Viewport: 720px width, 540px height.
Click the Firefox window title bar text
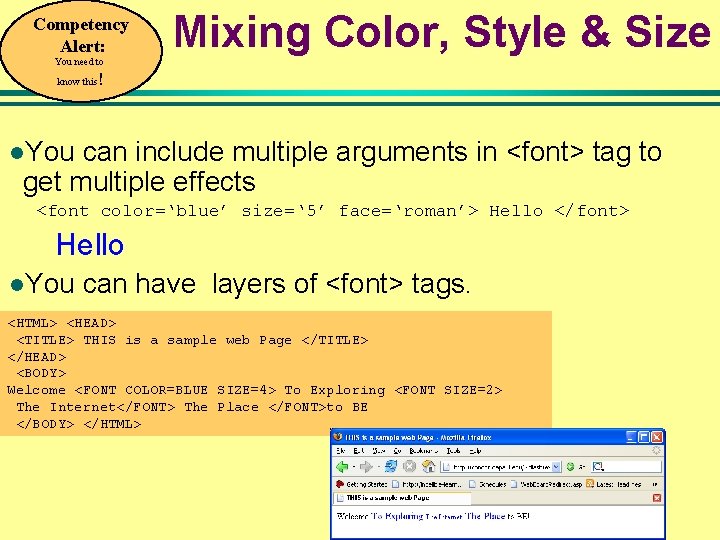(418, 437)
